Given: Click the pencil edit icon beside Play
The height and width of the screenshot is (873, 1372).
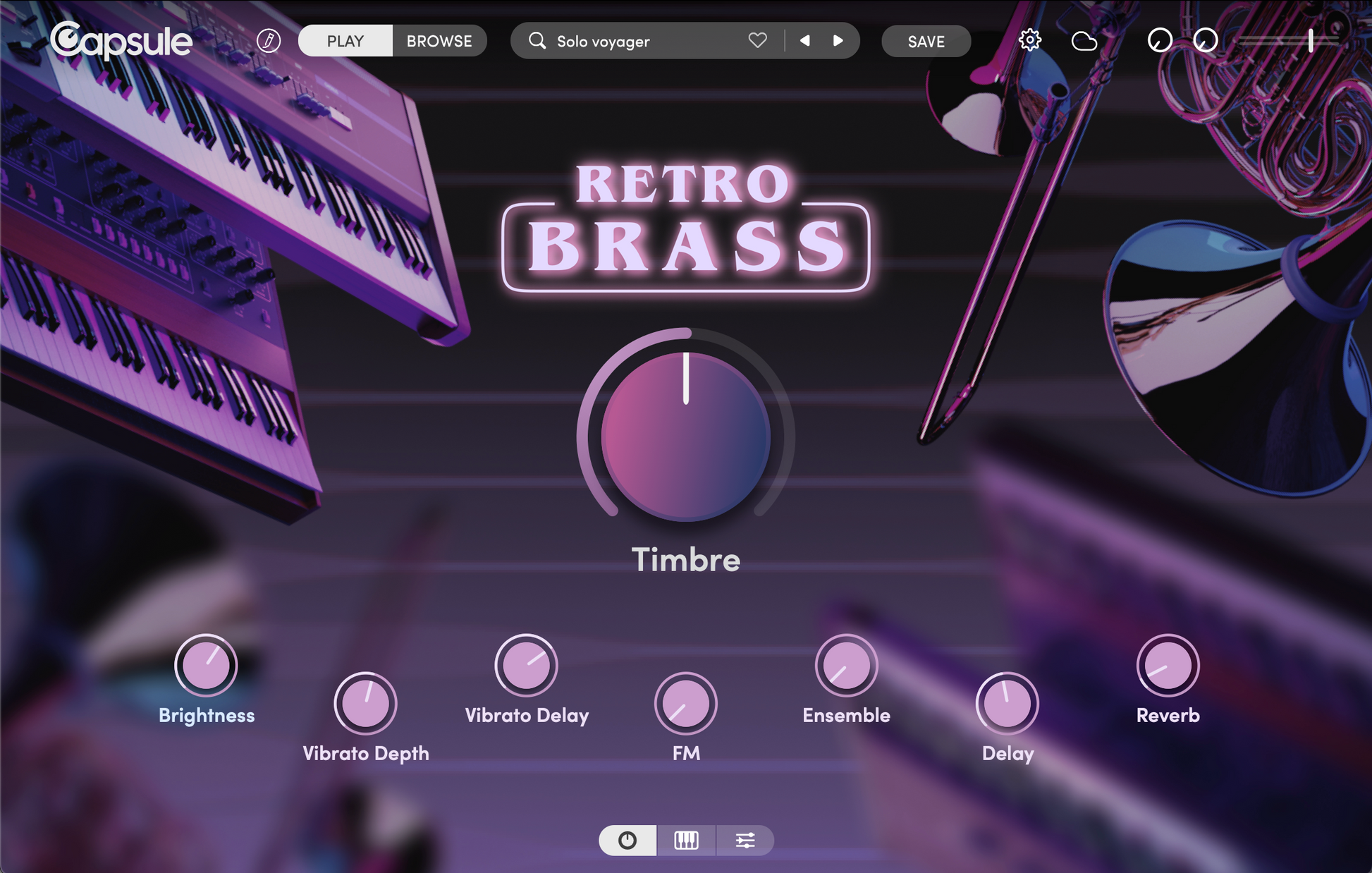Looking at the screenshot, I should pyautogui.click(x=268, y=40).
